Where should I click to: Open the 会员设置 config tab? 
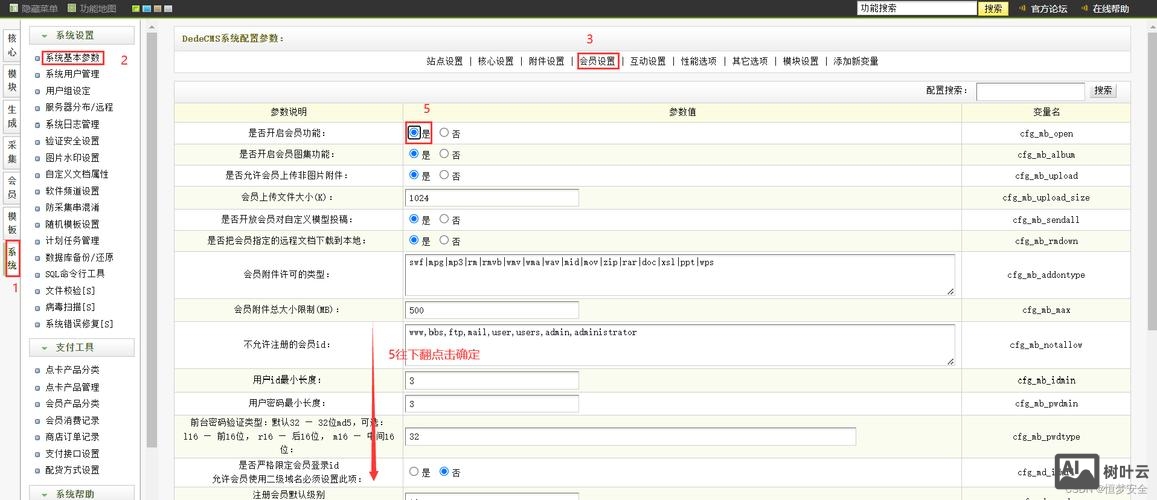coord(598,61)
